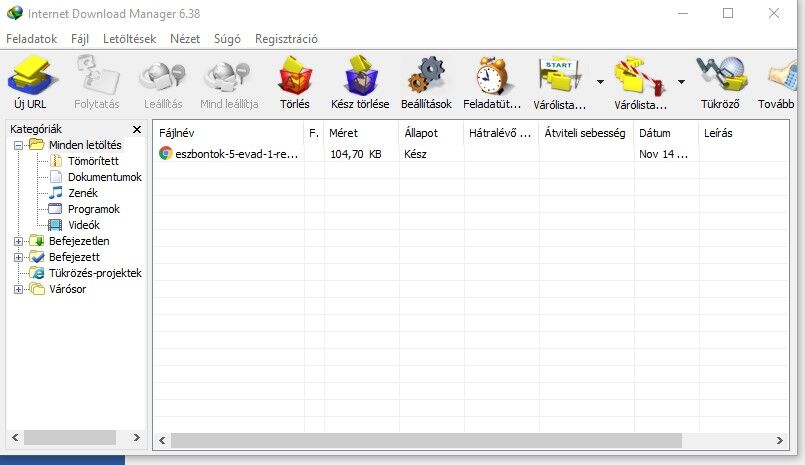Select the Minden letöltés category

coord(85,145)
